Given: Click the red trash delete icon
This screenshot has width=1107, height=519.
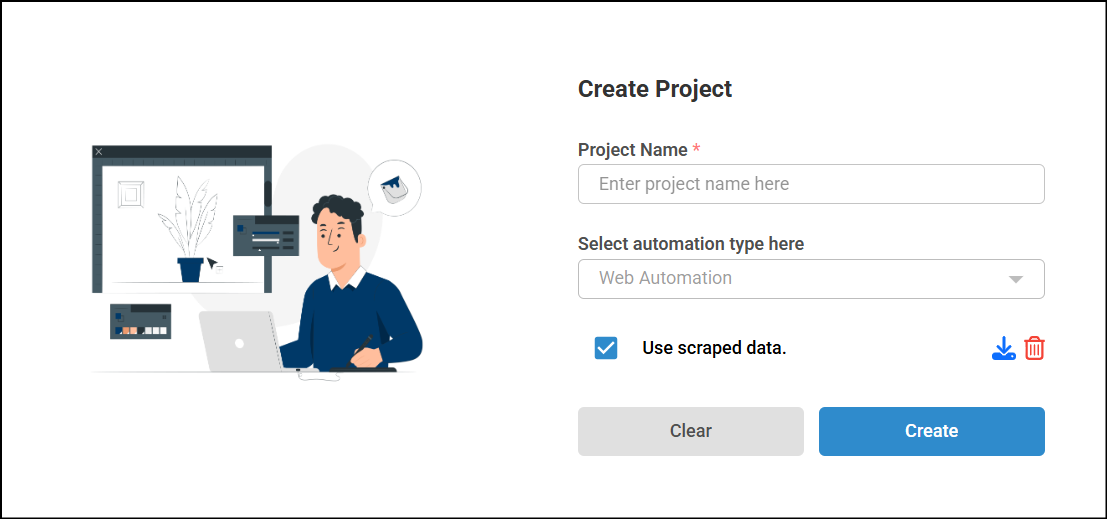Looking at the screenshot, I should (1034, 348).
